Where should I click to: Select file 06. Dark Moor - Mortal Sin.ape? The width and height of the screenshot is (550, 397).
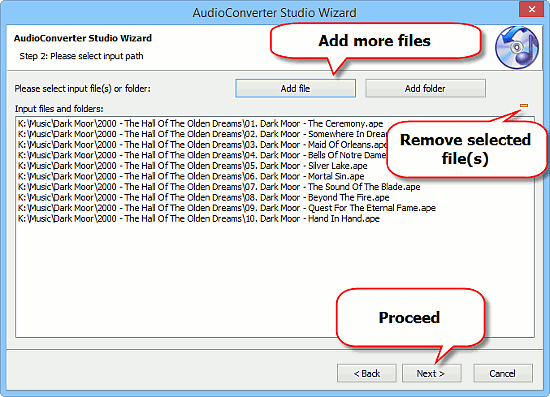pos(191,176)
